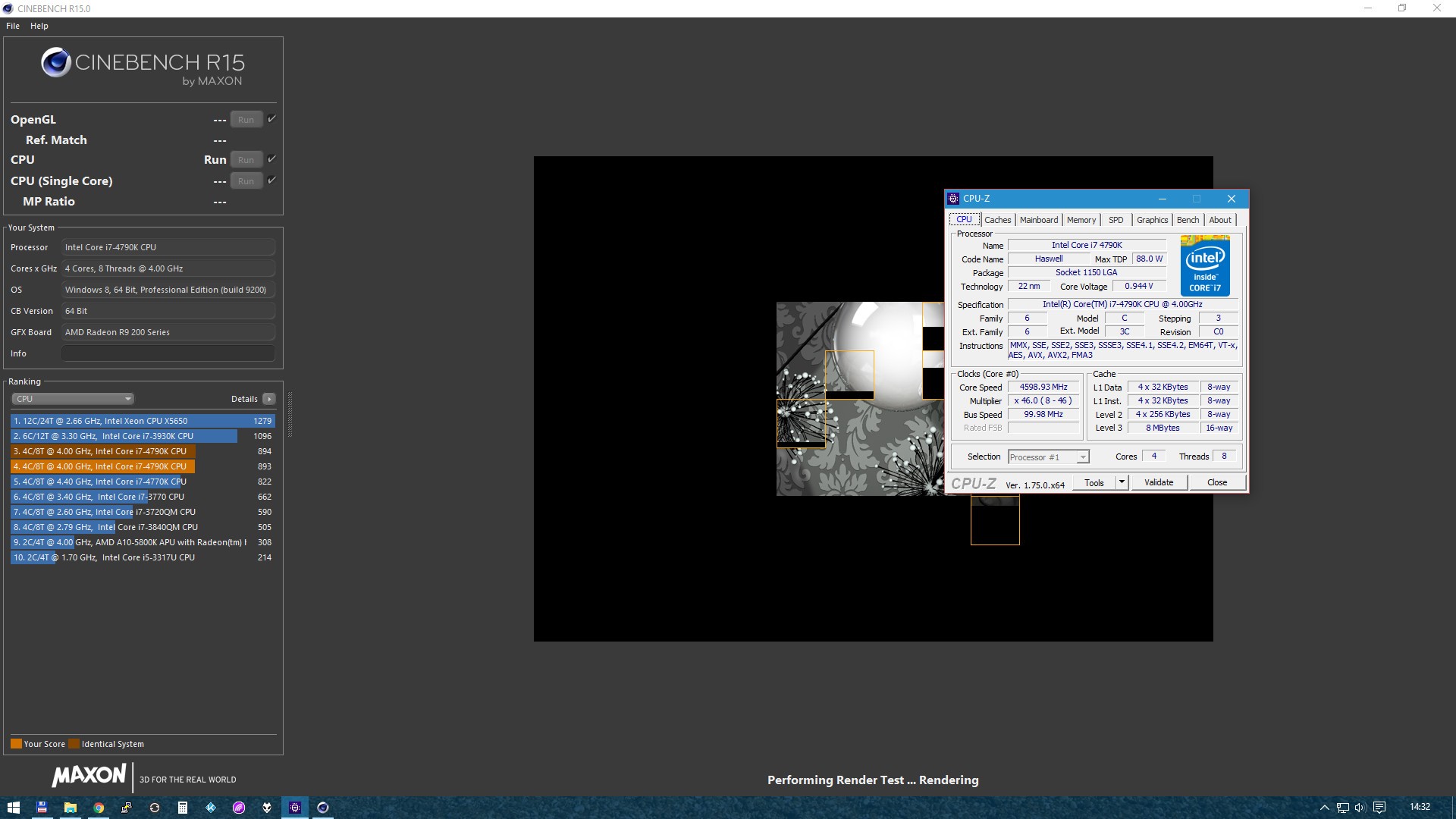The height and width of the screenshot is (819, 1456).
Task: Expand ranking Details arrow button
Action: (x=269, y=399)
